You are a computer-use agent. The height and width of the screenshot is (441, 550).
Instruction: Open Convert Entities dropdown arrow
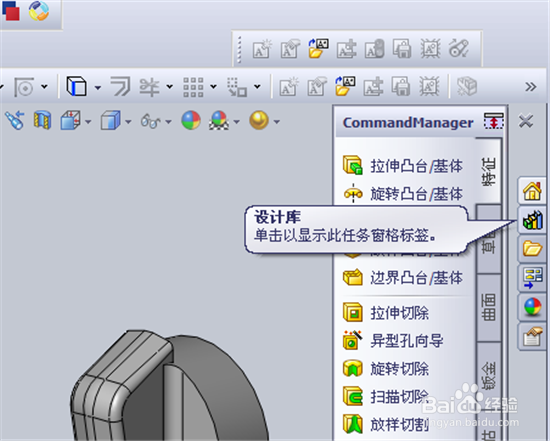[98, 87]
